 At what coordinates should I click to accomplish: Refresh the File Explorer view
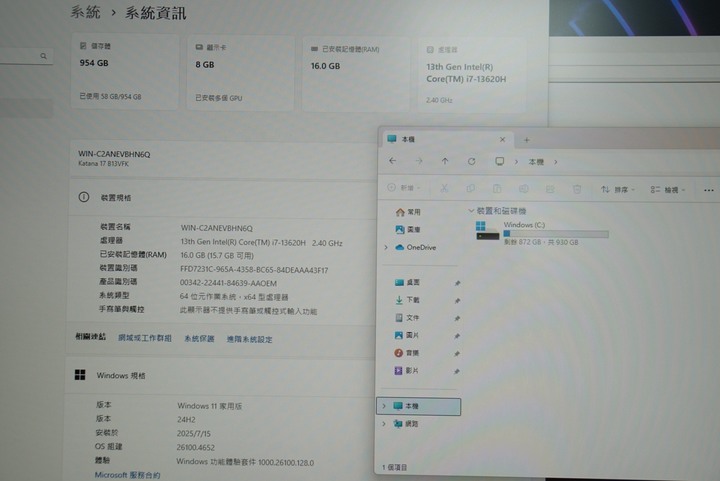point(472,162)
